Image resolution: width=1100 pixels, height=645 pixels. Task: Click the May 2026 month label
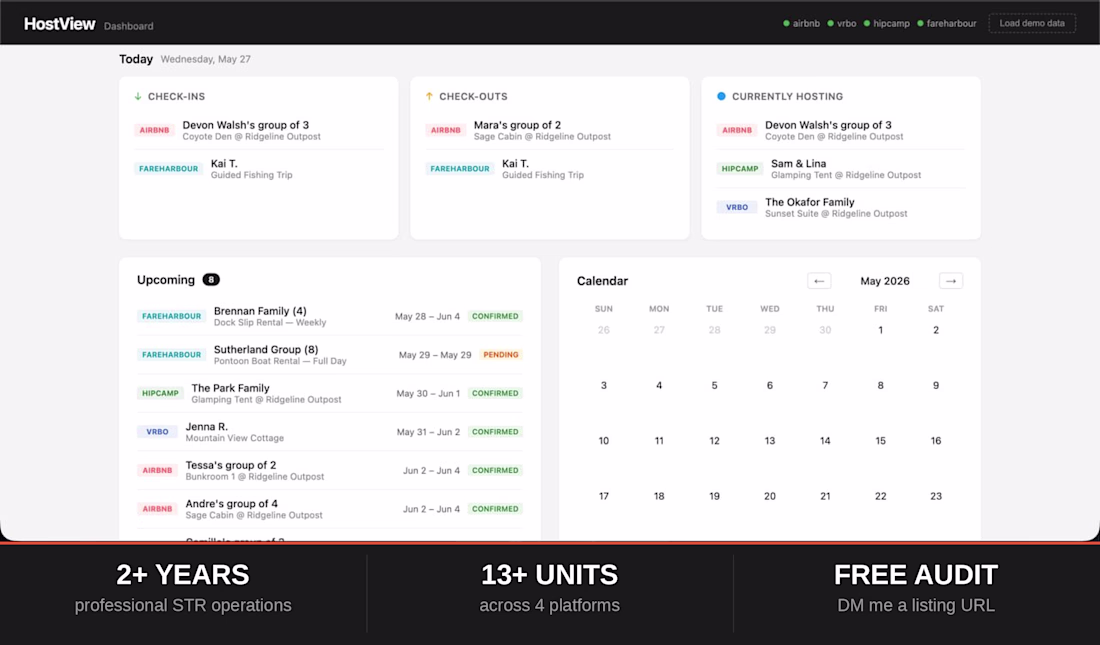[885, 281]
